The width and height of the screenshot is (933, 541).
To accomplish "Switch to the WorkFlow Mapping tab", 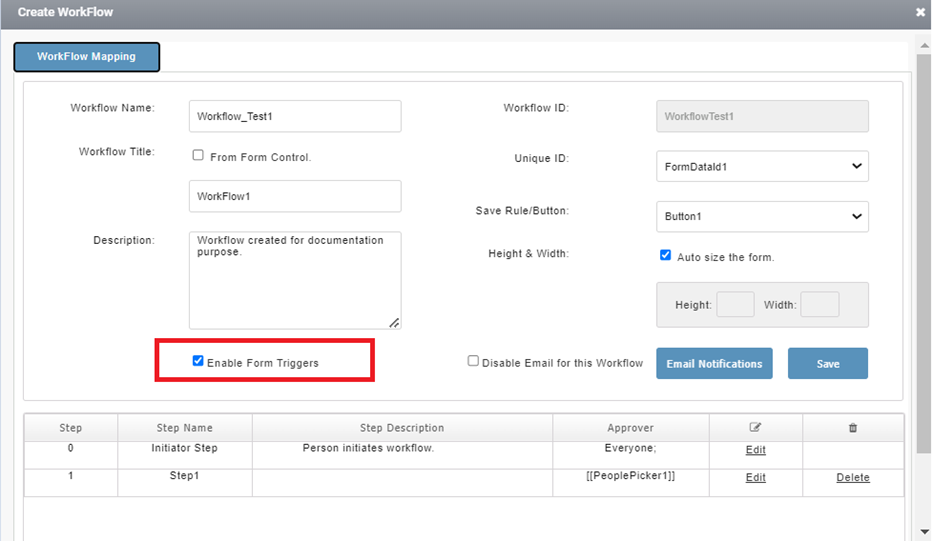I will click(x=87, y=57).
